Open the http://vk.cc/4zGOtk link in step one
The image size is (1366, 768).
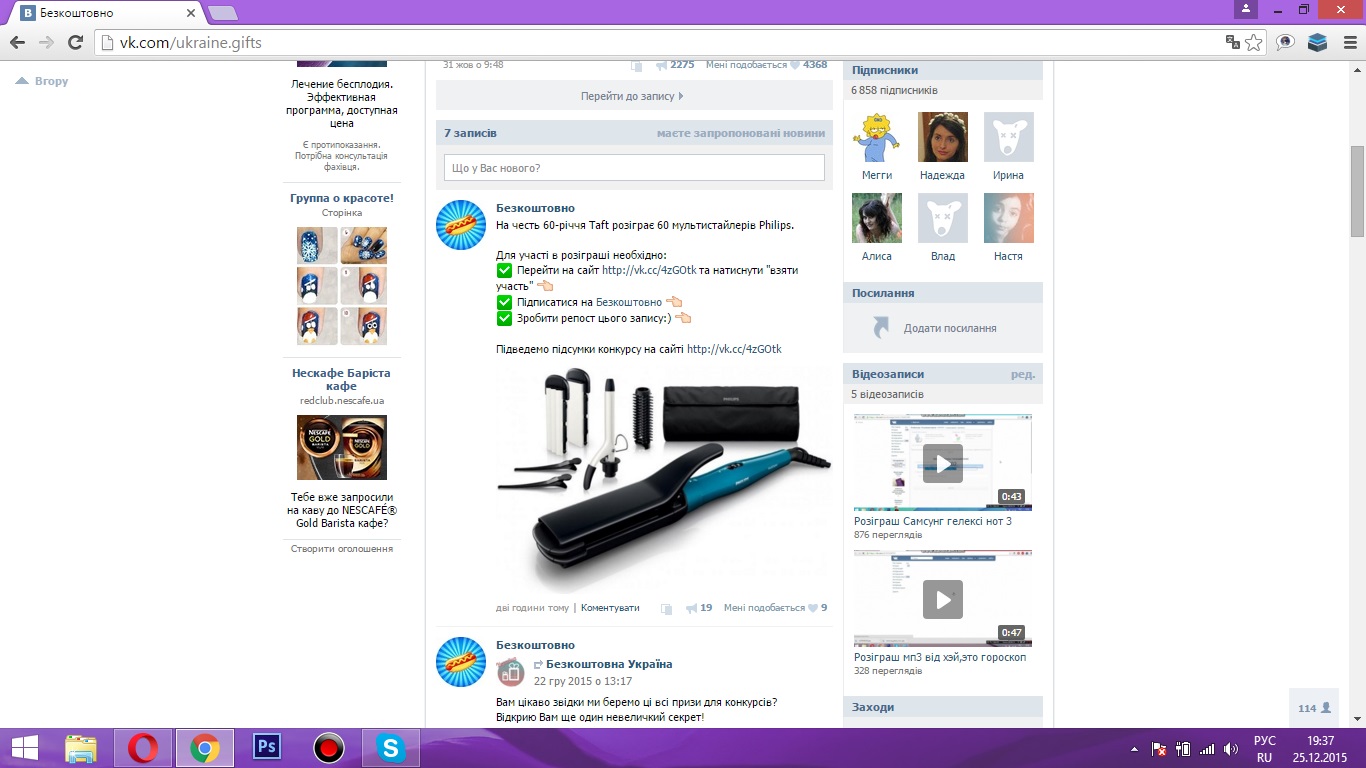pos(649,270)
